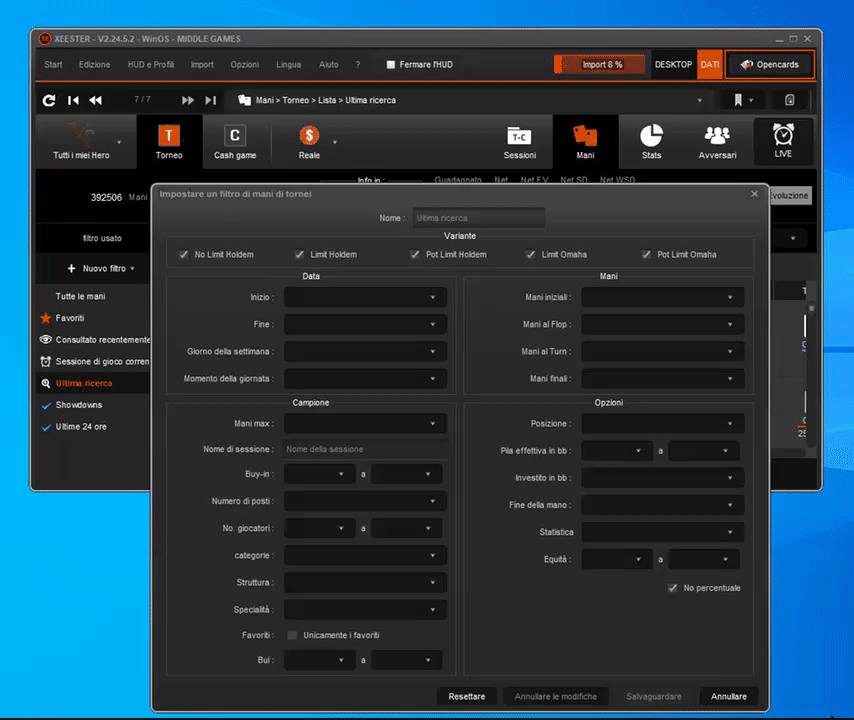Open the Opzioni menu

point(245,64)
